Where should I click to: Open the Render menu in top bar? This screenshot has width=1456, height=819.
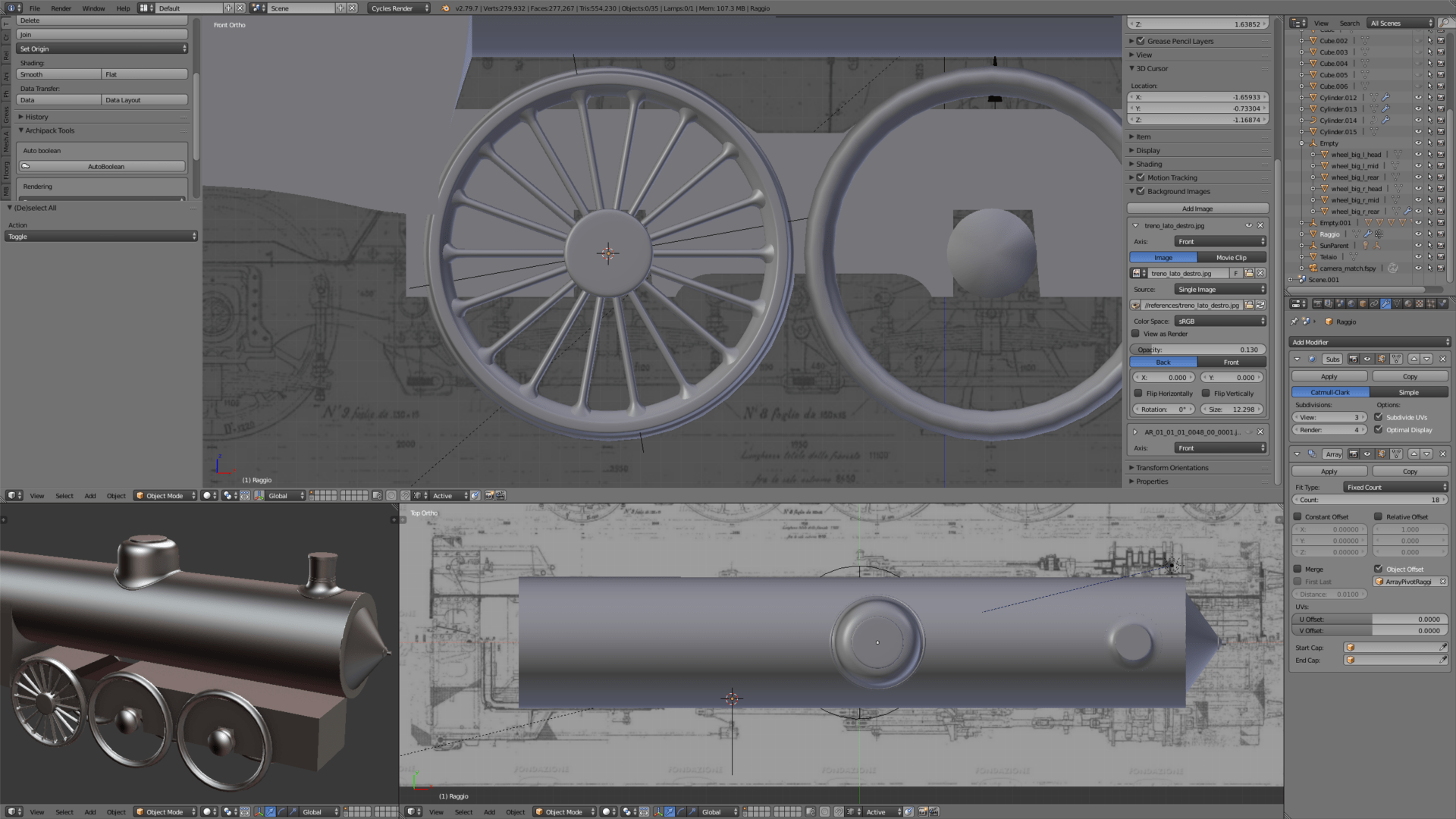pos(61,8)
